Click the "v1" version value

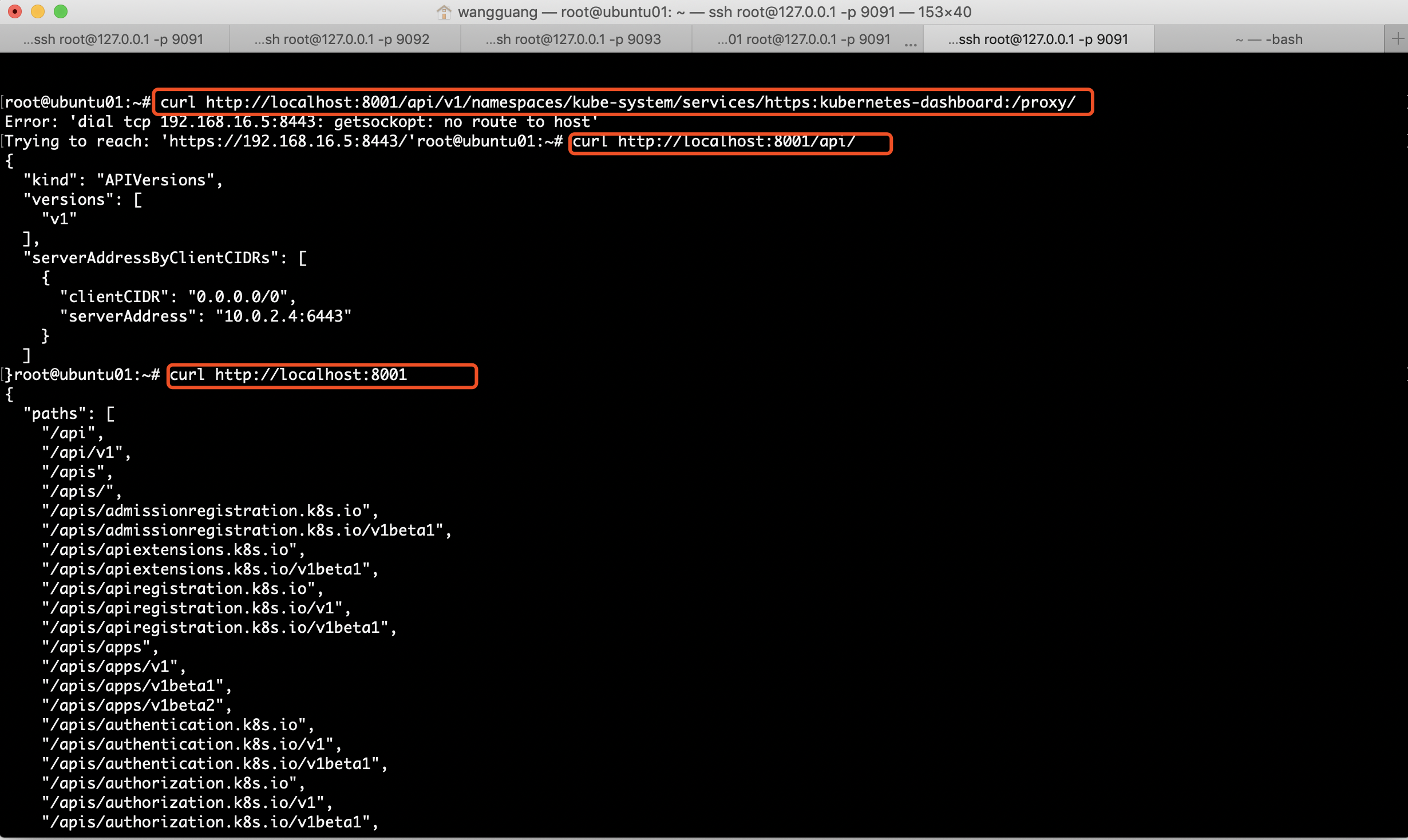pyautogui.click(x=59, y=219)
